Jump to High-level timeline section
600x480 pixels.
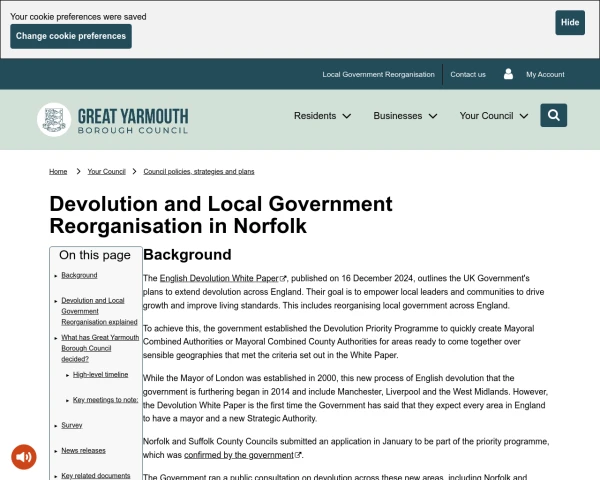point(100,374)
